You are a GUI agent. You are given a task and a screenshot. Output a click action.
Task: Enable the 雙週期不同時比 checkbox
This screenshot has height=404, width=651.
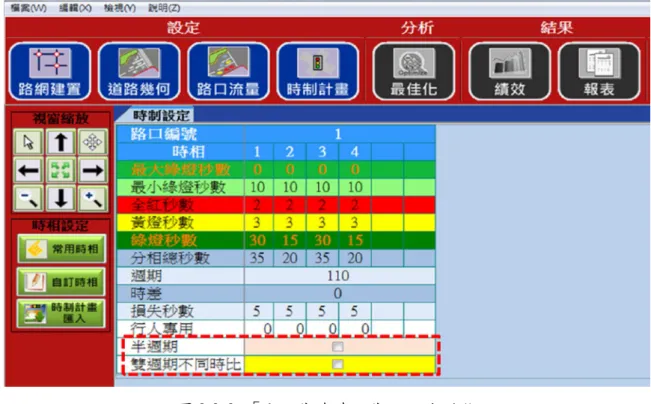click(338, 364)
